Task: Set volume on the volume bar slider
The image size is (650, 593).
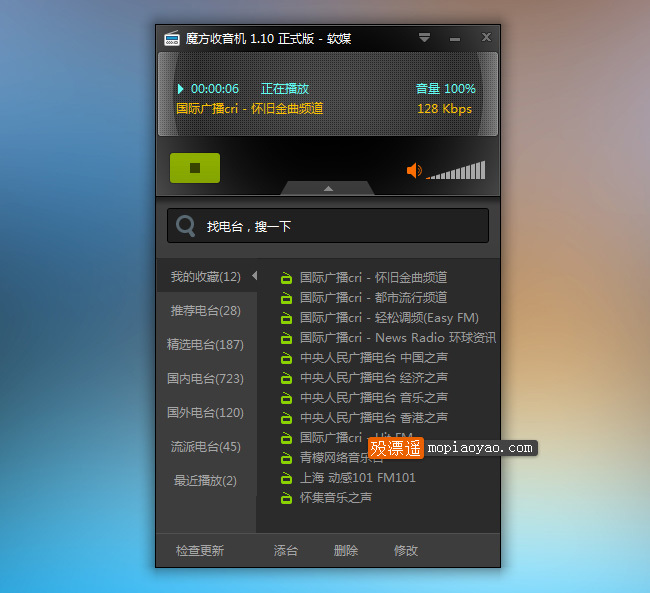Action: point(456,170)
